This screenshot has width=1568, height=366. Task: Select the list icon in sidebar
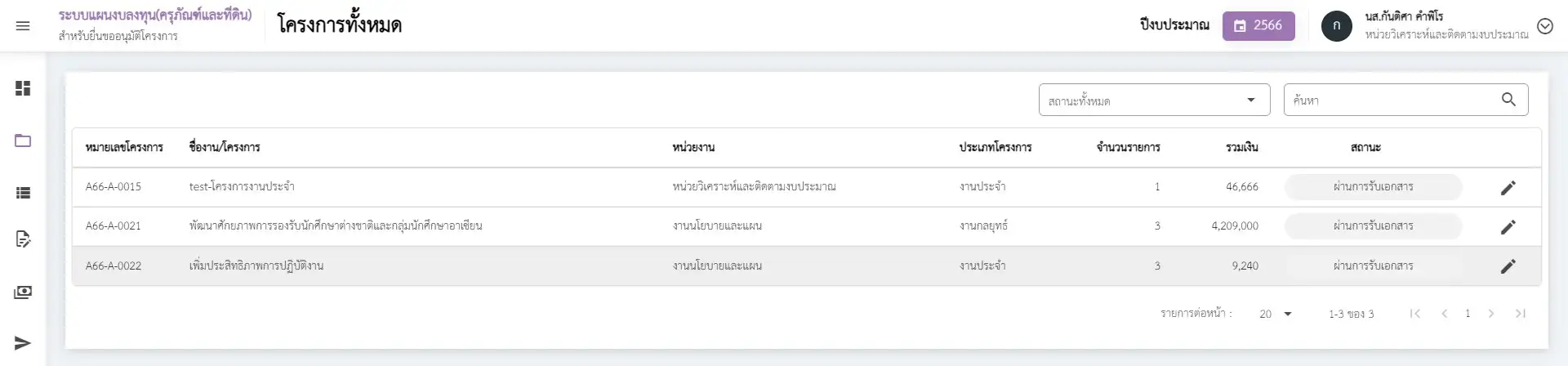(x=23, y=193)
